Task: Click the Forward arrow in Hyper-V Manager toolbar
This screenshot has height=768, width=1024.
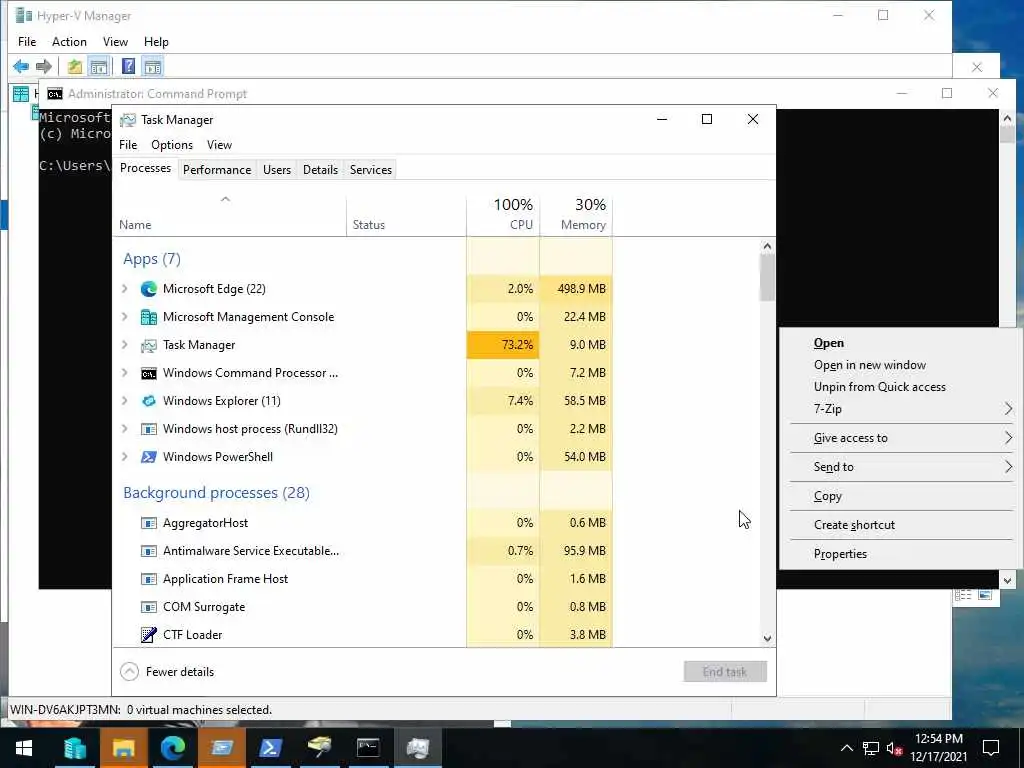Action: (44, 66)
